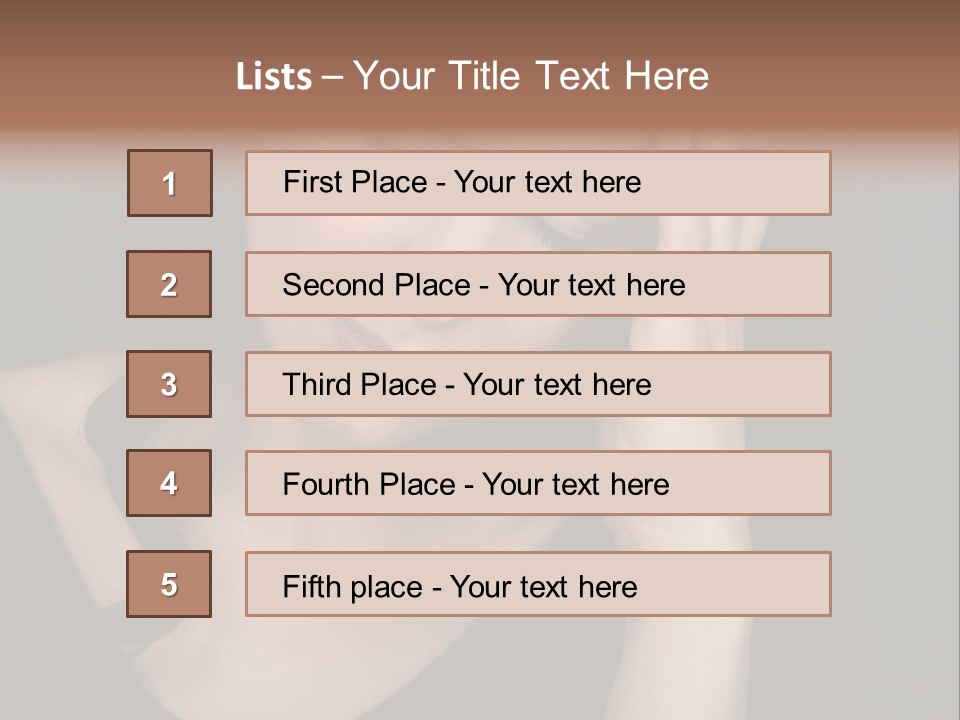Pick the number 3 box
The height and width of the screenshot is (720, 960).
[x=169, y=384]
